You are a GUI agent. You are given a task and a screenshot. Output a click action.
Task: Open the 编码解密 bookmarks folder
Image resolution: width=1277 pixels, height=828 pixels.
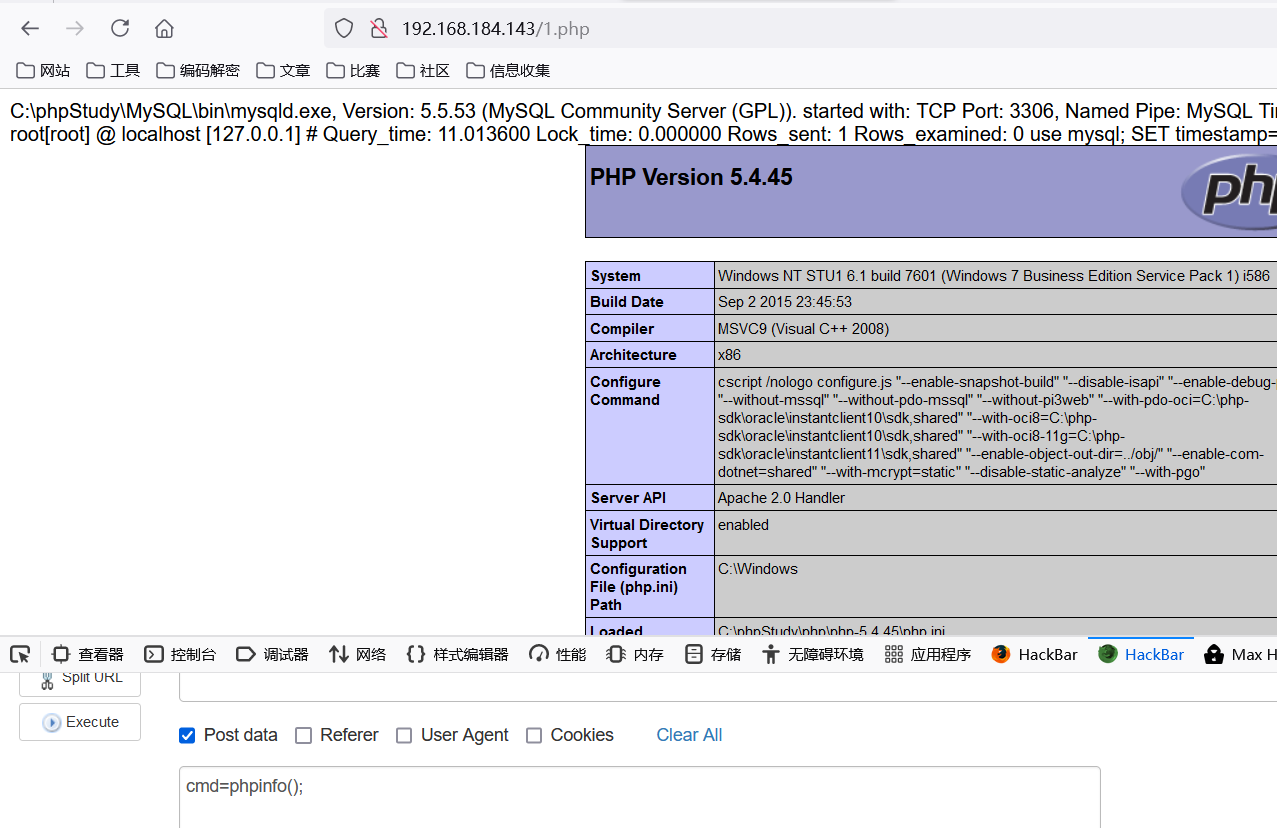(198, 70)
